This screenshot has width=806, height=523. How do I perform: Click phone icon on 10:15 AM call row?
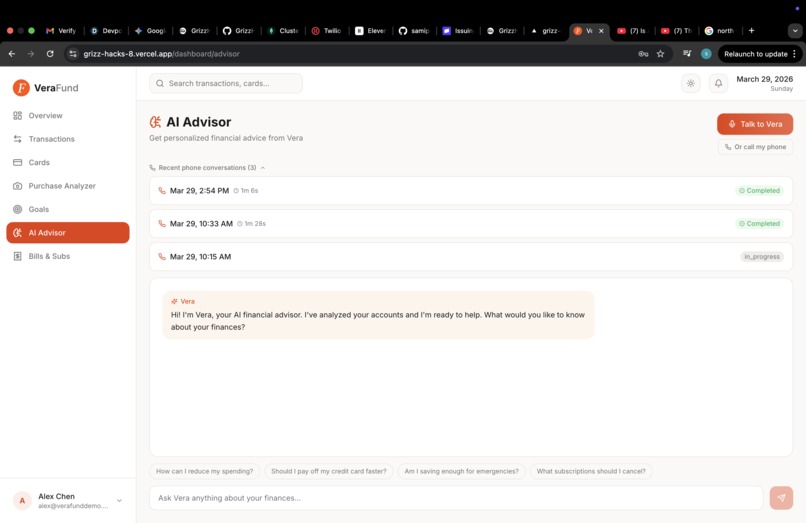[x=162, y=257]
